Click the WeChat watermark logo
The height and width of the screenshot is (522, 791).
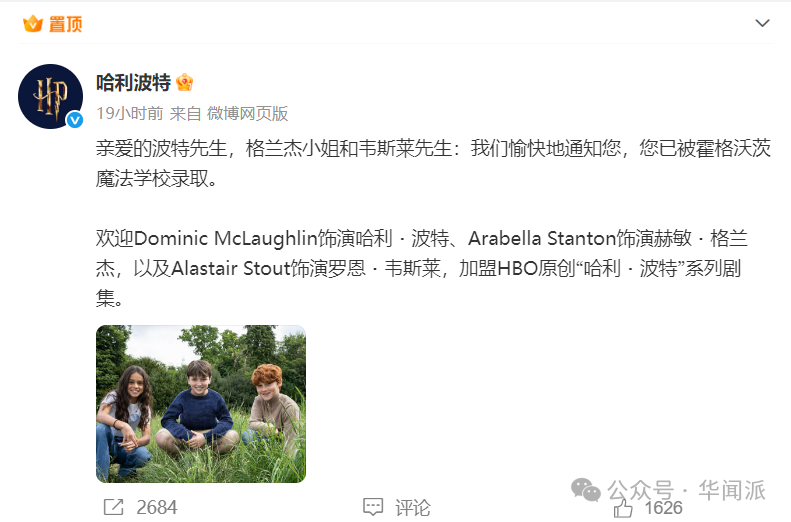(x=586, y=490)
